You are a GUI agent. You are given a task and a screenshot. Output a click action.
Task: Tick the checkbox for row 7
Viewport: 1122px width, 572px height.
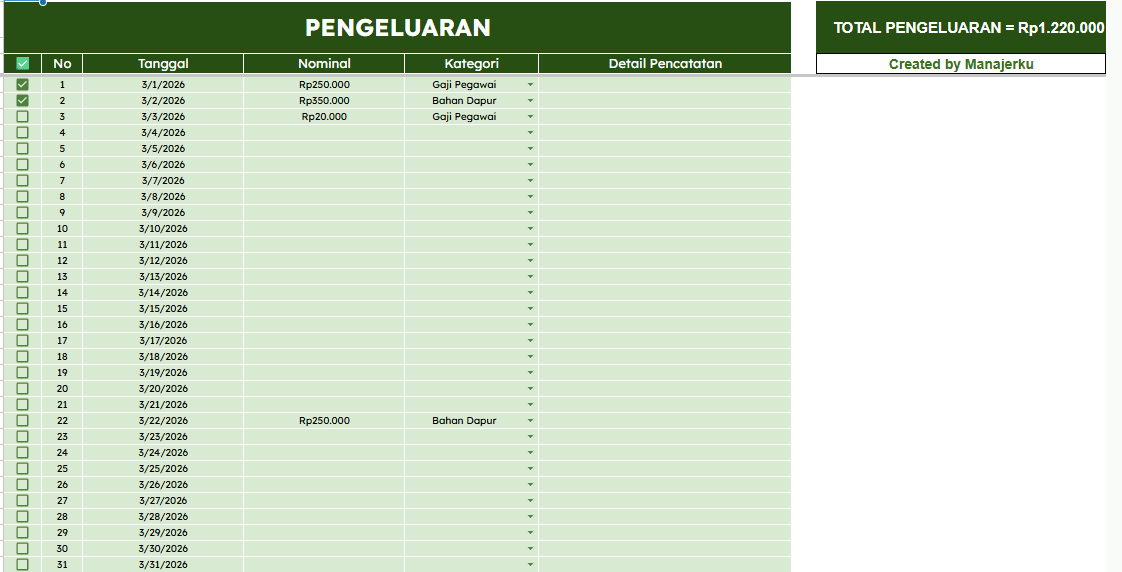tap(22, 180)
